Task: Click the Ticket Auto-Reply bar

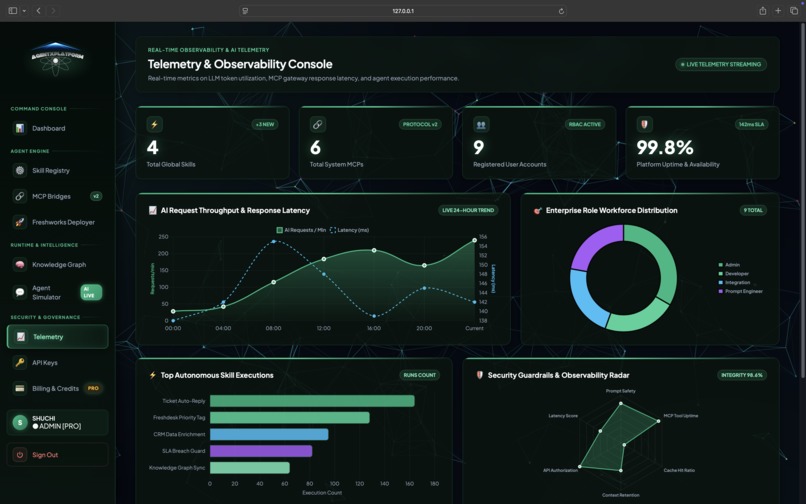Action: coord(312,401)
